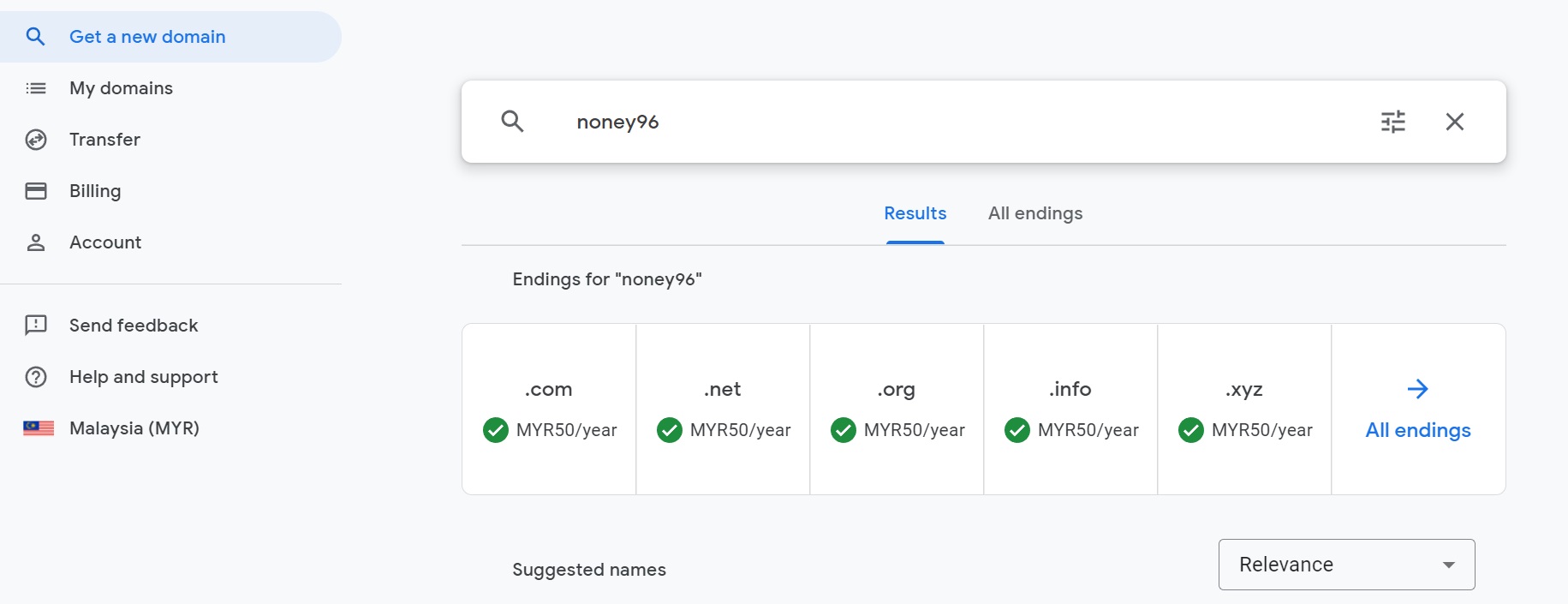Select the .org ending green checkmark
The height and width of the screenshot is (604, 1568).
click(x=844, y=430)
